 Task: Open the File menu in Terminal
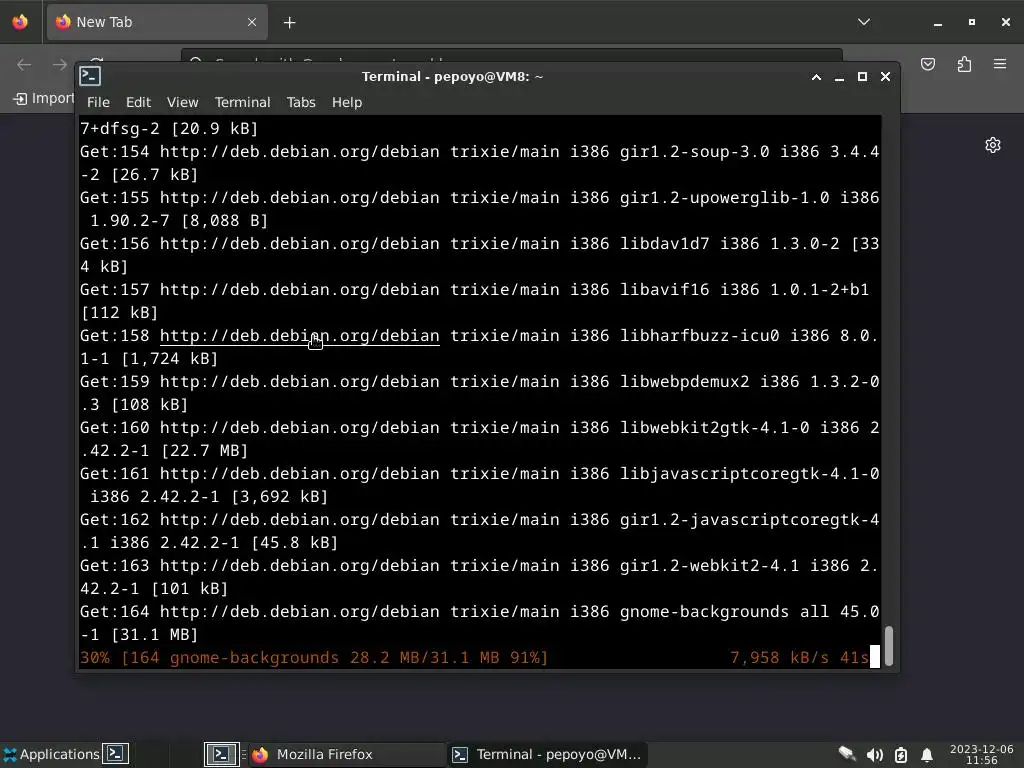point(98,103)
